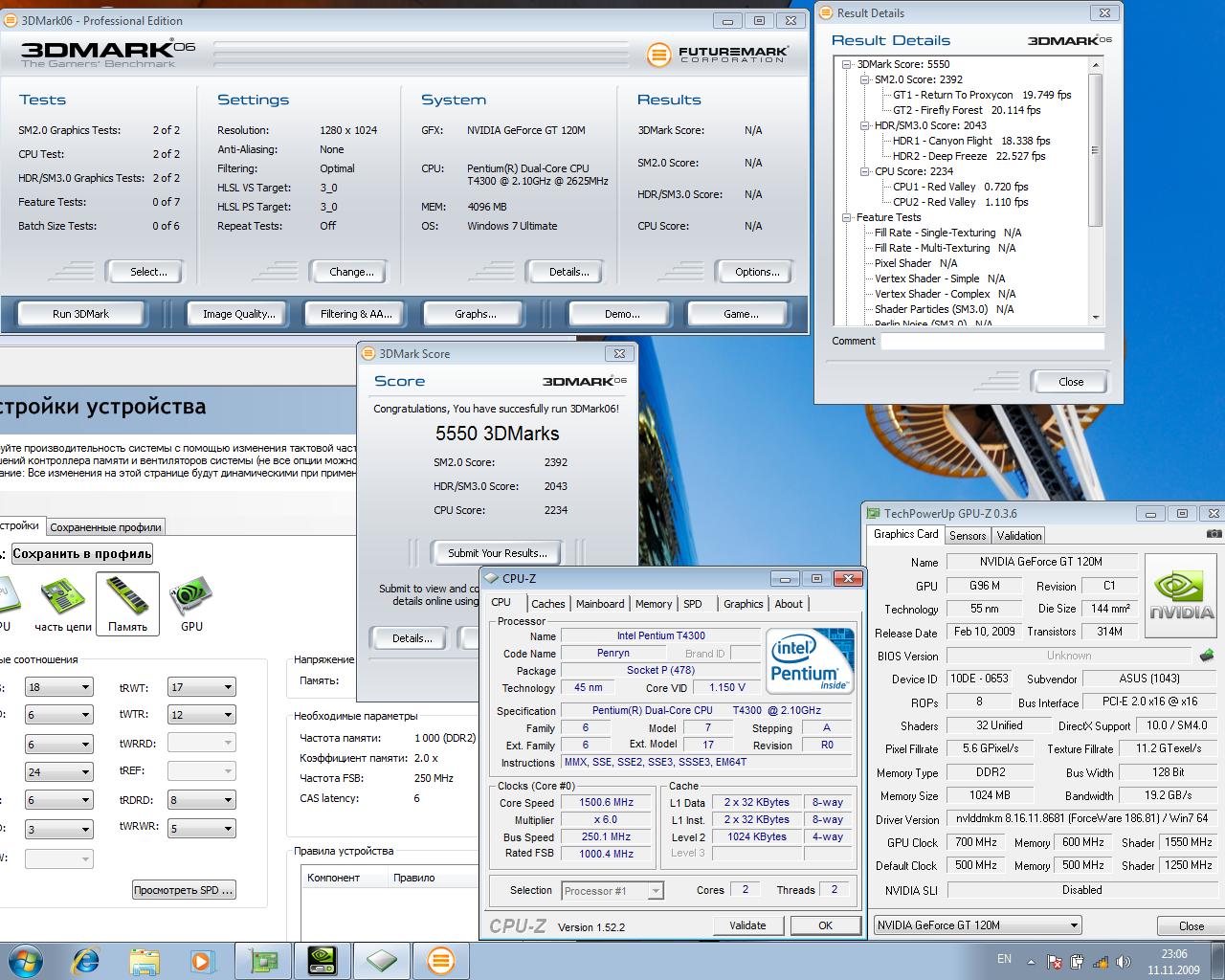
Task: Open the CPU-Z SPD tab
Action: 693,604
